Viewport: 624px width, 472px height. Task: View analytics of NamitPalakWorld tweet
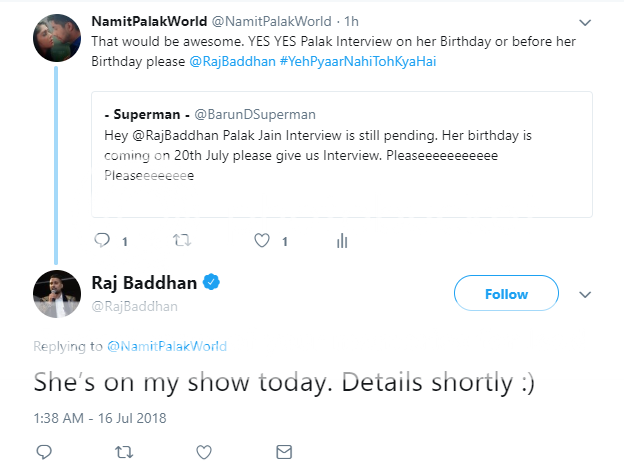coord(341,240)
